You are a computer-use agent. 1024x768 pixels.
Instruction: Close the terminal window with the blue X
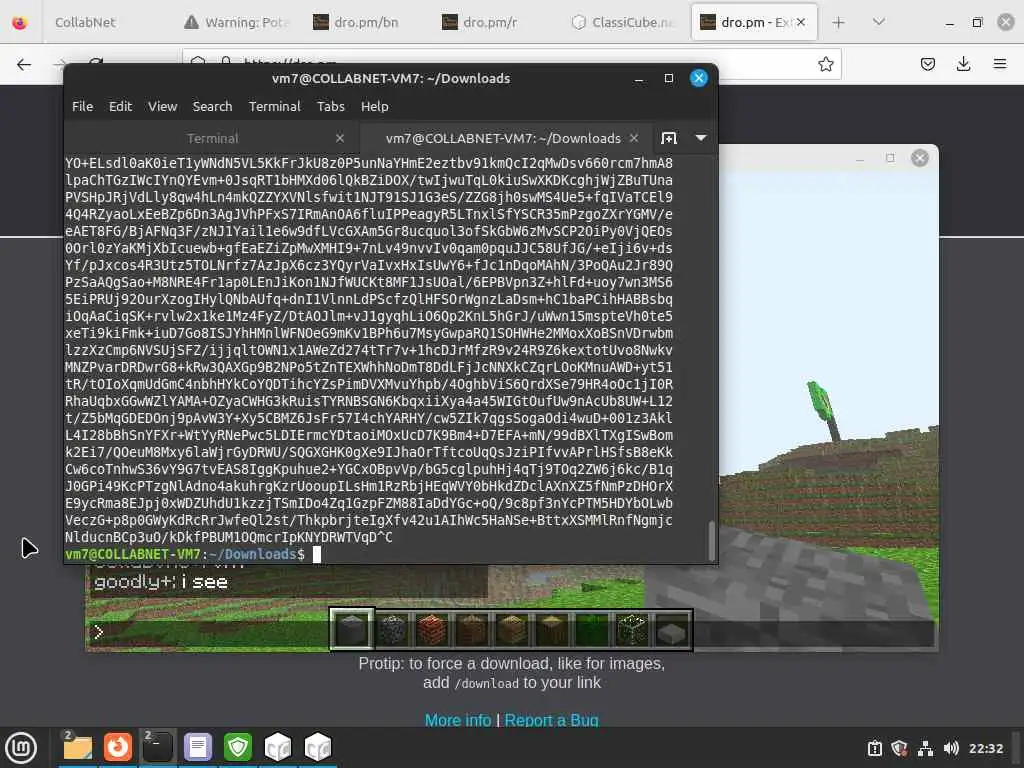point(699,78)
